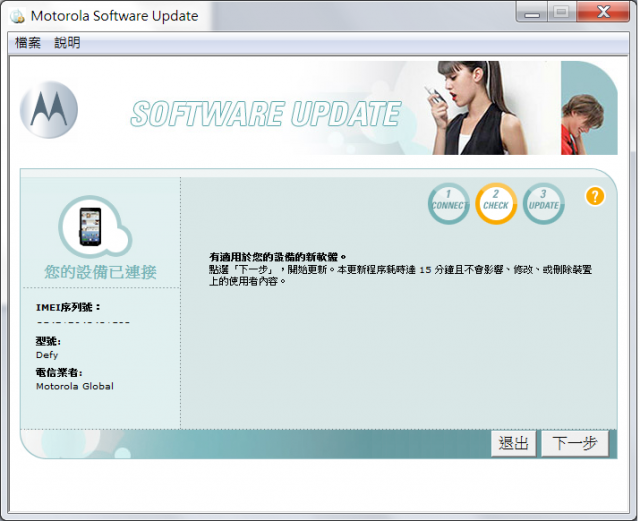Click the IMEI序列號 label
This screenshot has width=640, height=521.
click(68, 307)
